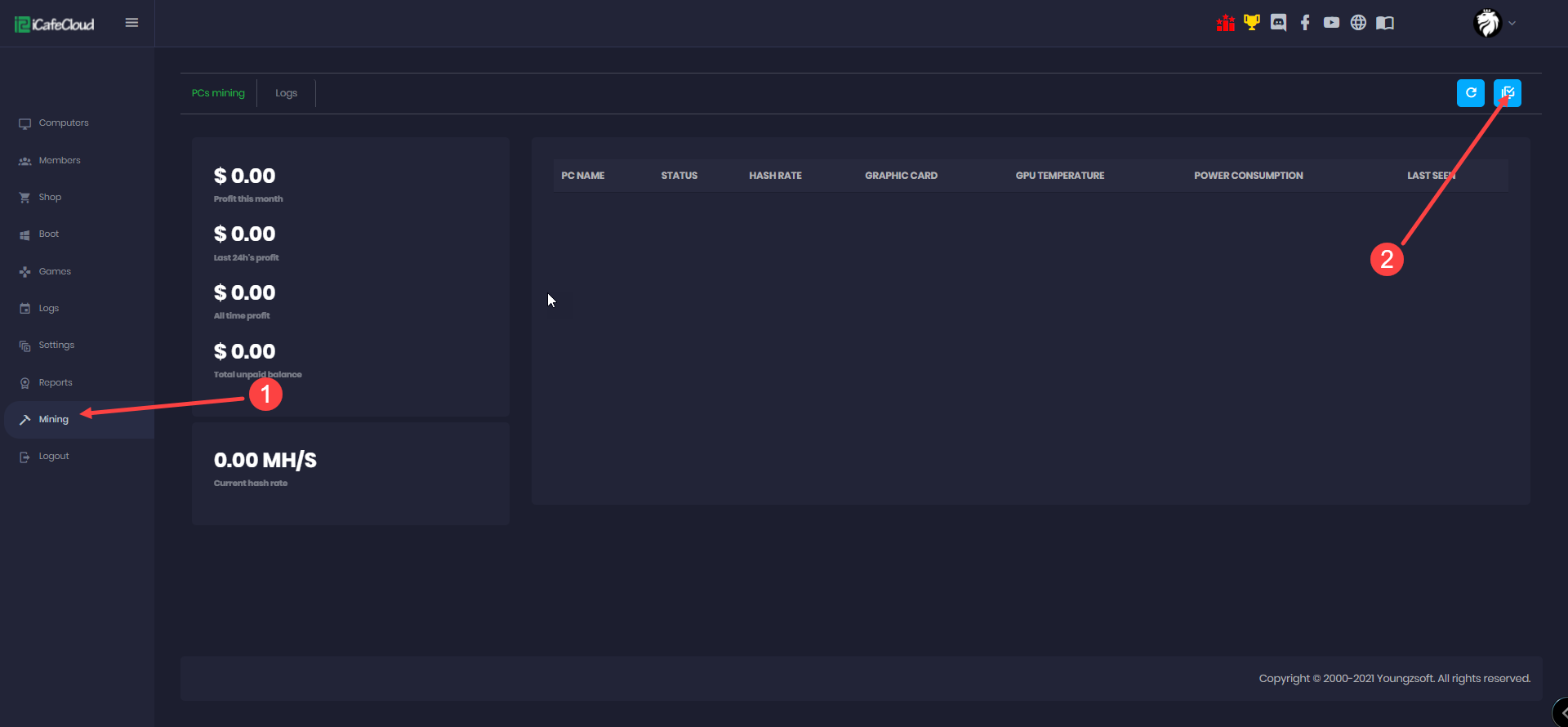Screen dimensions: 1568x727
Task: Click Logout in the sidebar
Action: pos(54,457)
